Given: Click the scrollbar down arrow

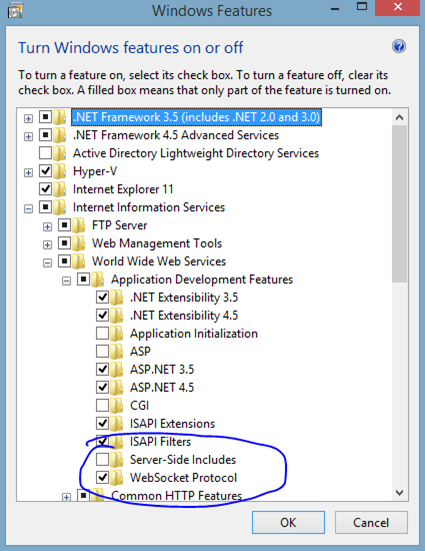Looking at the screenshot, I should pyautogui.click(x=399, y=493).
